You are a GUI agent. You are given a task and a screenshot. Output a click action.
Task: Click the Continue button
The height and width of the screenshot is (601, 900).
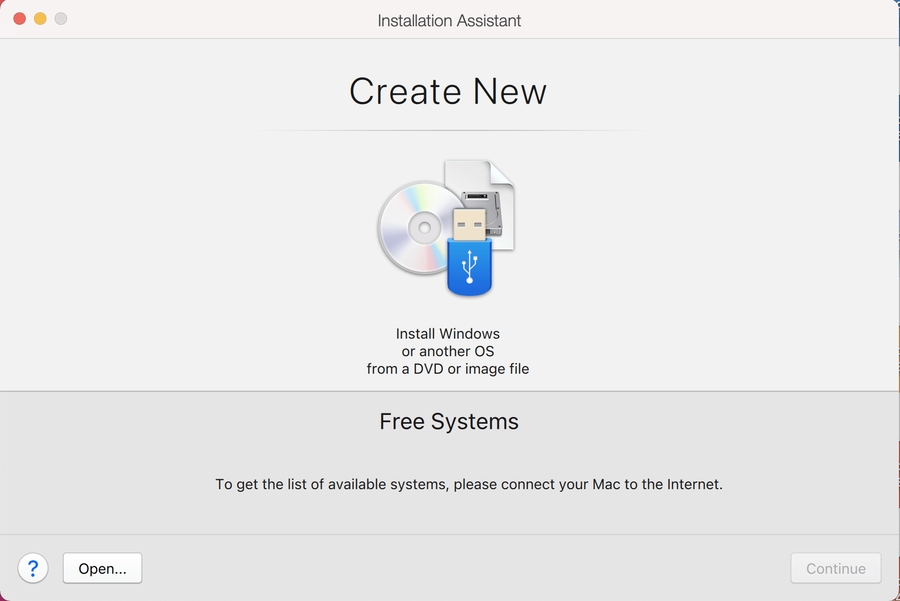click(835, 568)
